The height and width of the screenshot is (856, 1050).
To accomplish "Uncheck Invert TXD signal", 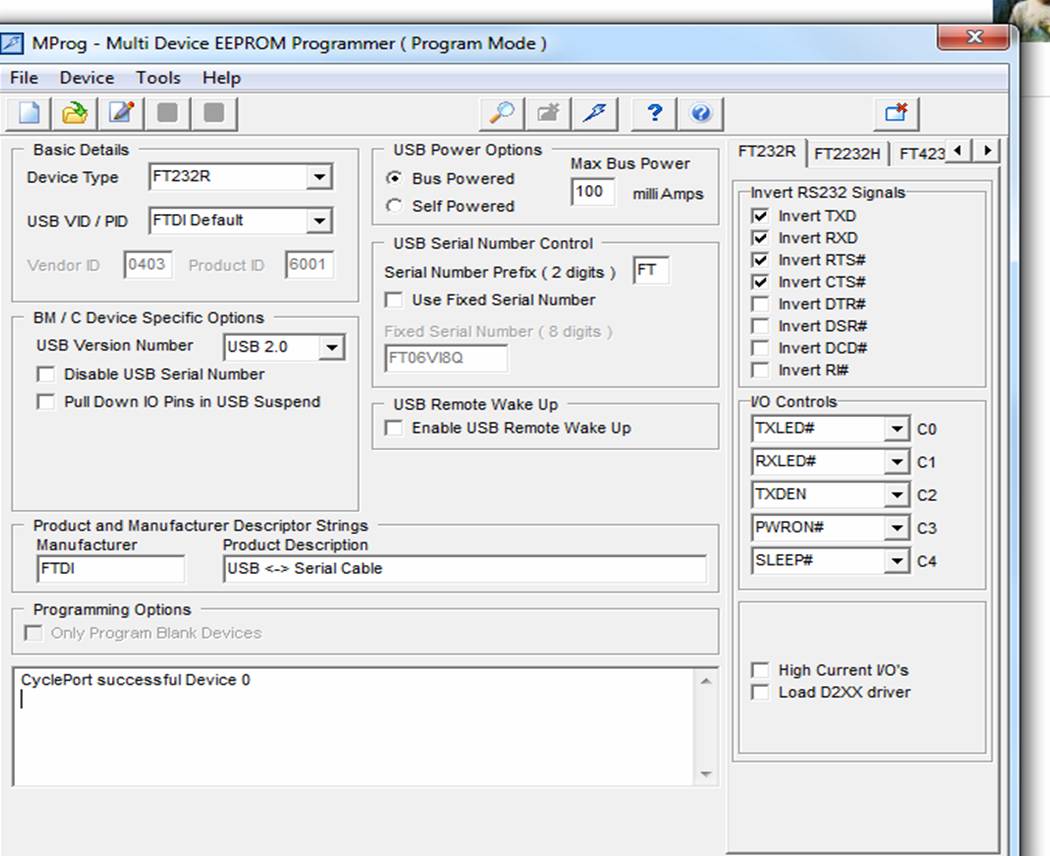I will (x=760, y=216).
